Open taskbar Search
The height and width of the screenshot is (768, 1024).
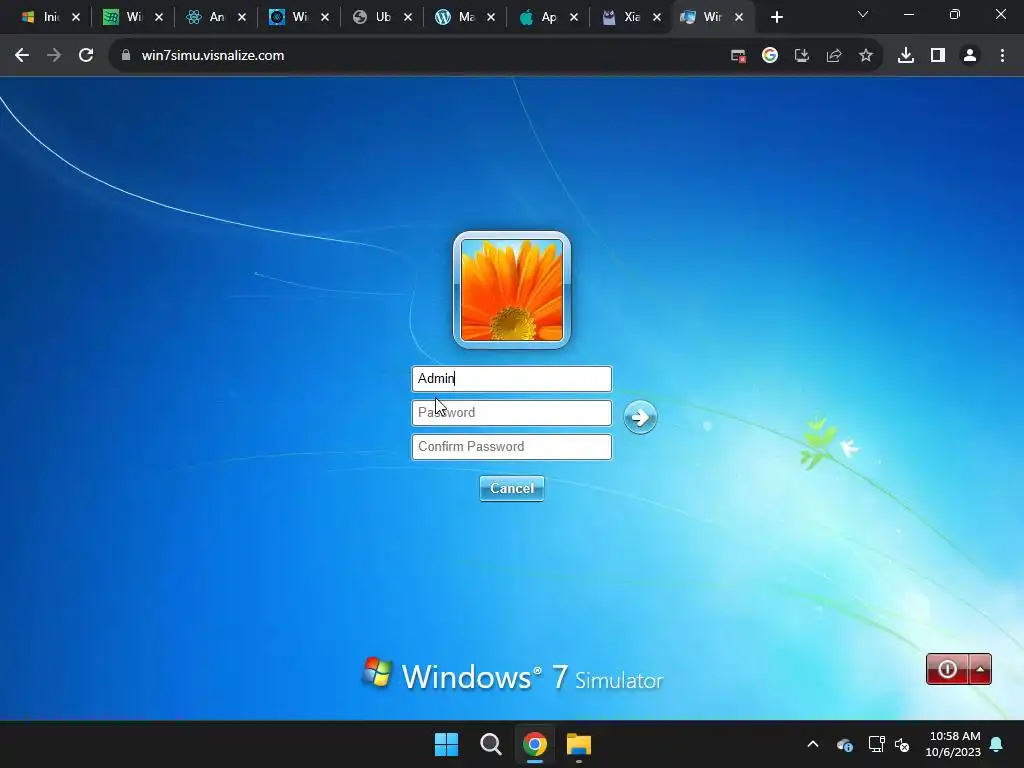[x=490, y=744]
